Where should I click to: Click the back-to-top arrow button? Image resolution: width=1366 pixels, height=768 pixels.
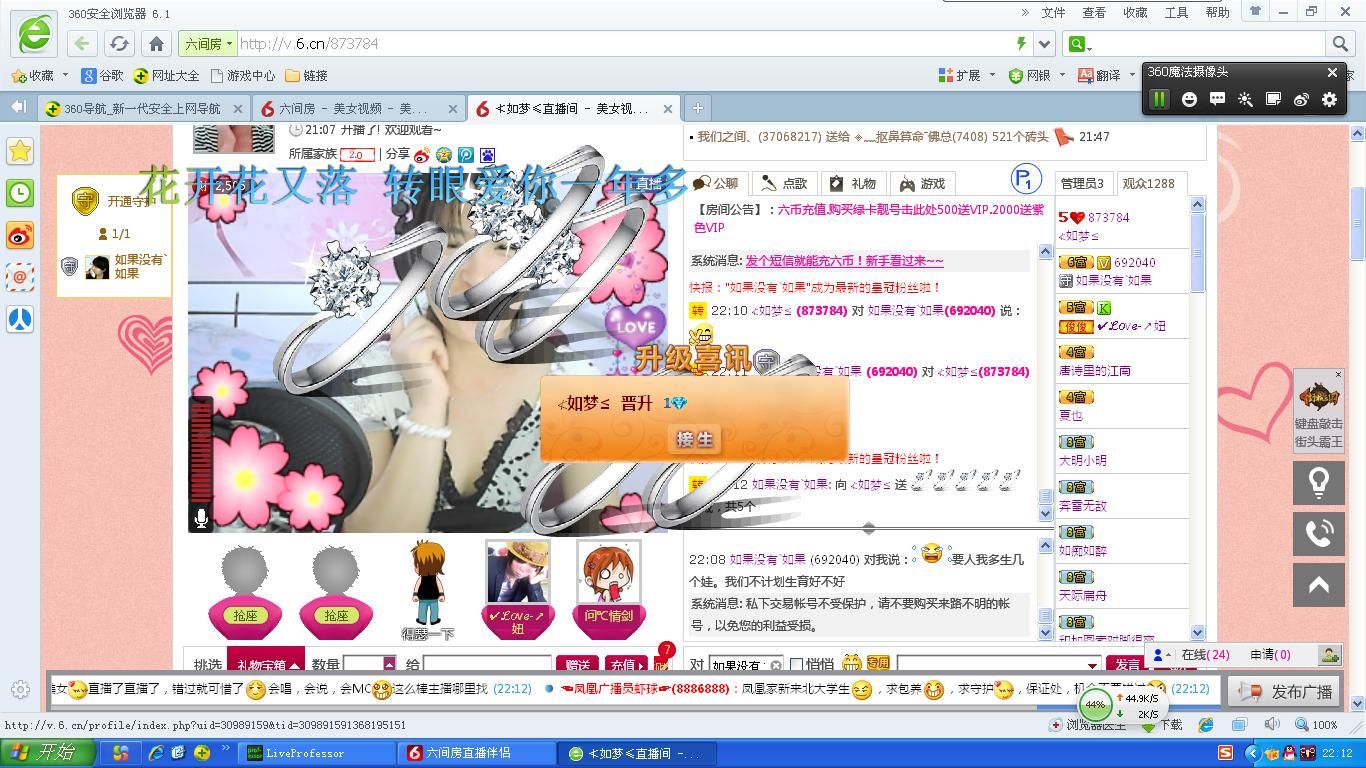1319,585
